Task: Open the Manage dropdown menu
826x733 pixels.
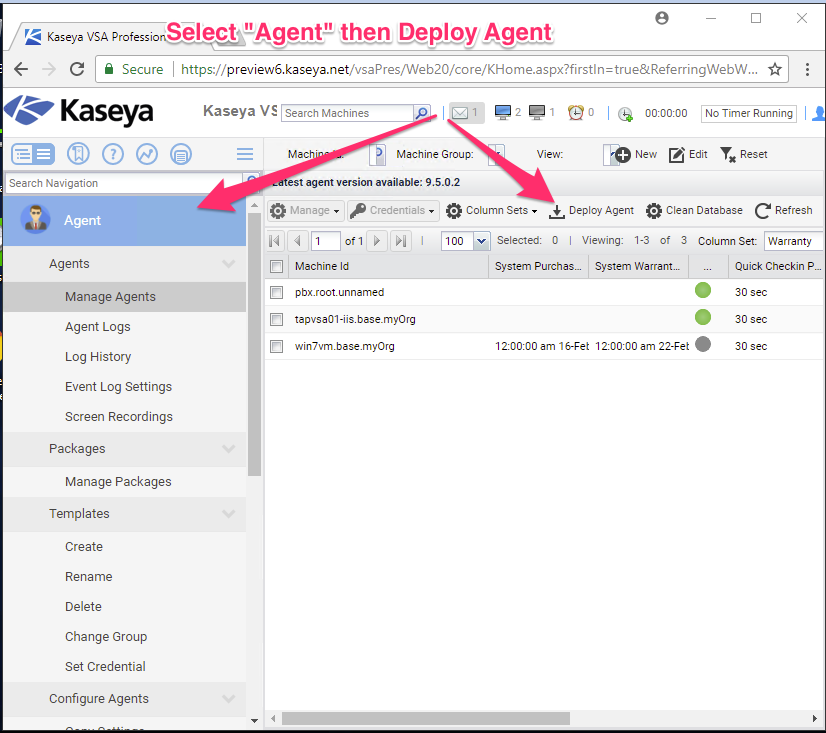Action: click(306, 210)
